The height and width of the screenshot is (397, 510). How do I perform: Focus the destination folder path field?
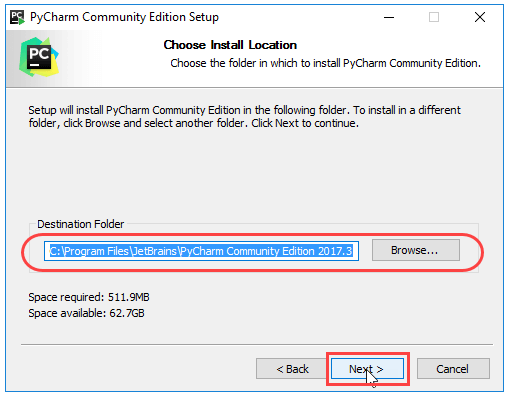coord(201,251)
